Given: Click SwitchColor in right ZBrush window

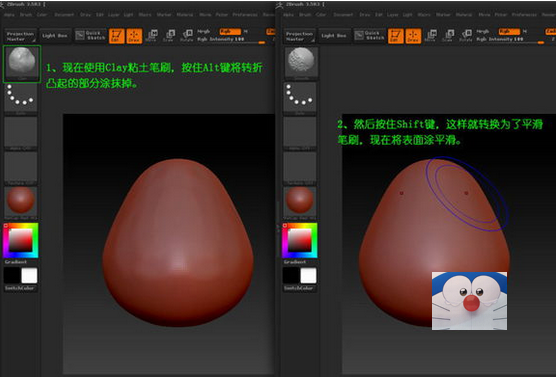Looking at the screenshot, I should coord(299,288).
